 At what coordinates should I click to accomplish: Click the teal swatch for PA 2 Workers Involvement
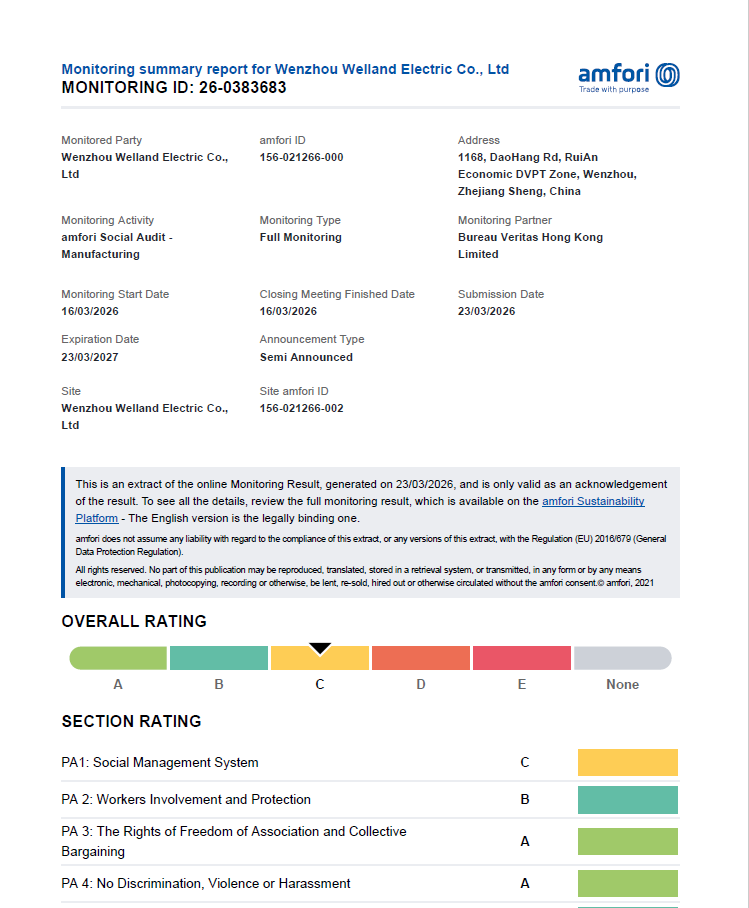coord(628,800)
